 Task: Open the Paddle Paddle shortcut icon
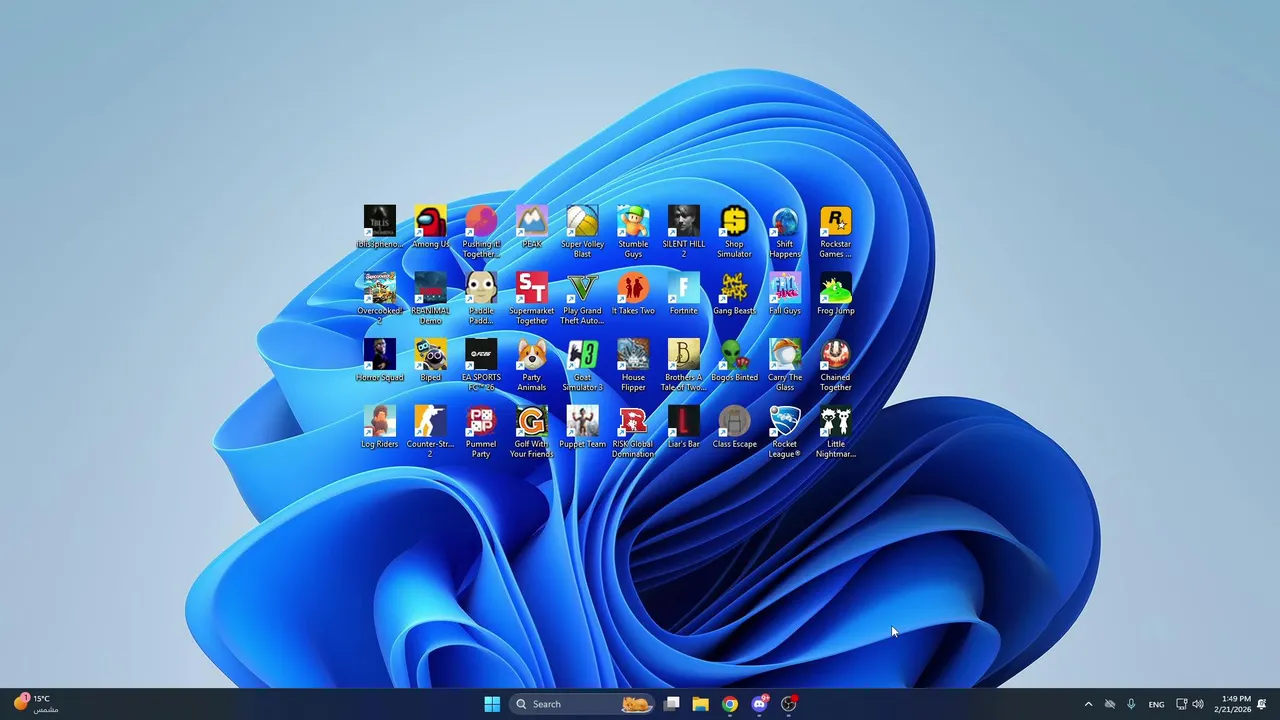coord(481,298)
